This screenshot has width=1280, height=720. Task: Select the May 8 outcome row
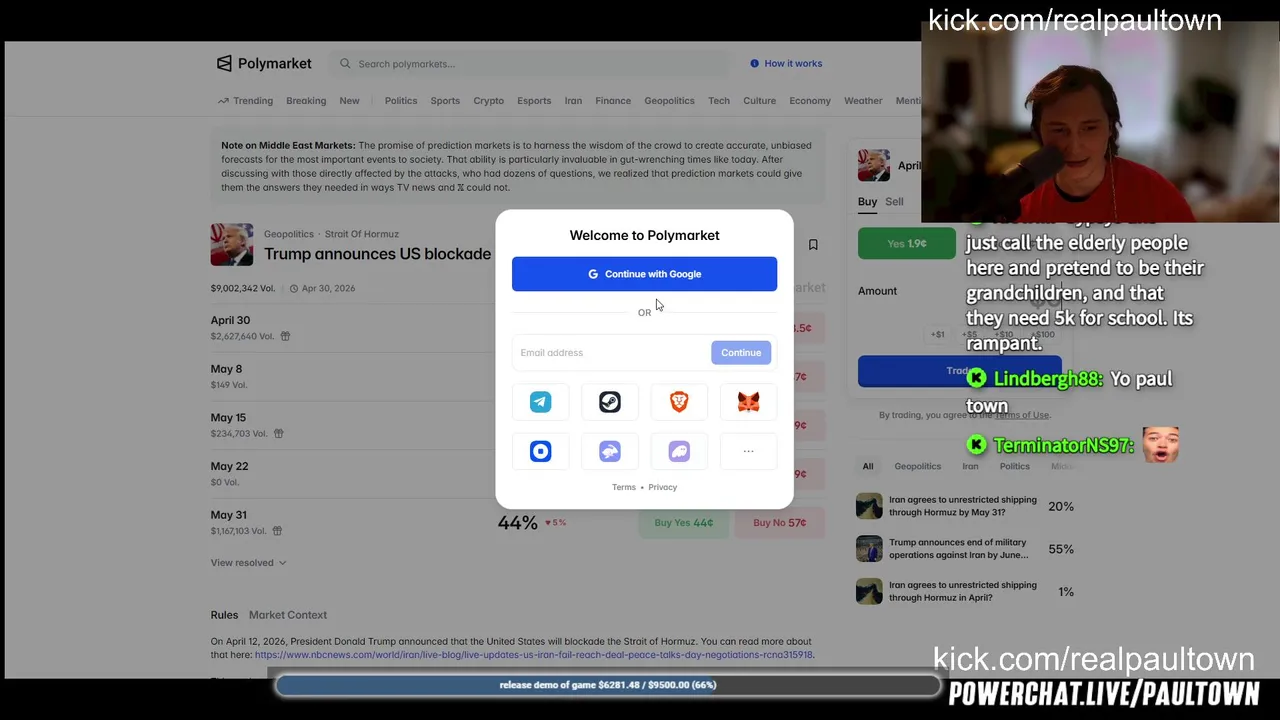click(518, 376)
